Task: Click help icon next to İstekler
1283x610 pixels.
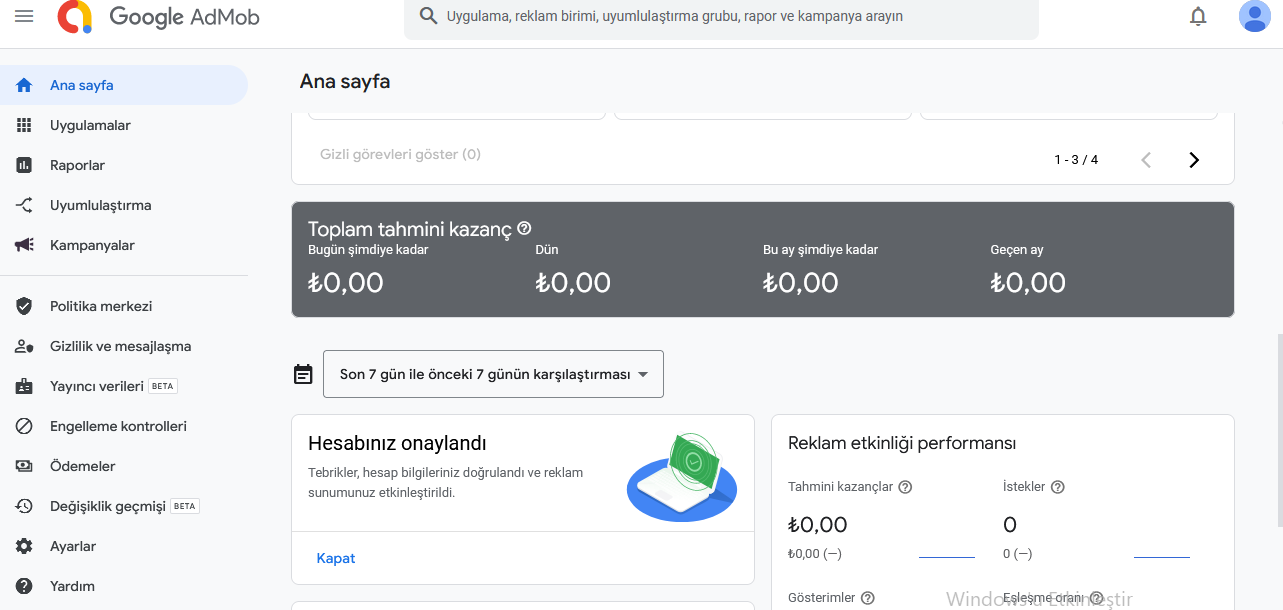Action: point(1057,487)
